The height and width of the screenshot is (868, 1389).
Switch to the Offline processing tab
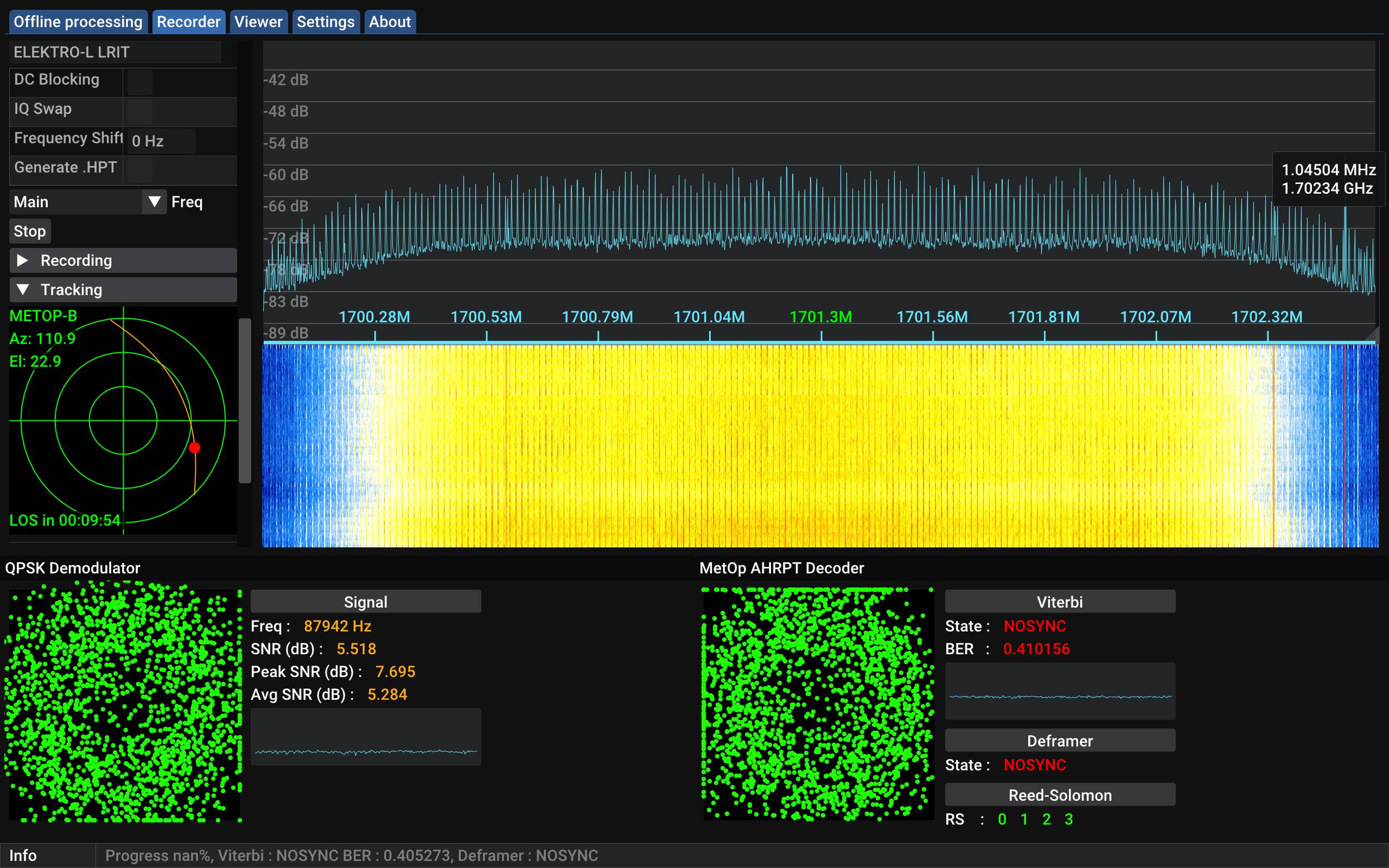point(78,21)
